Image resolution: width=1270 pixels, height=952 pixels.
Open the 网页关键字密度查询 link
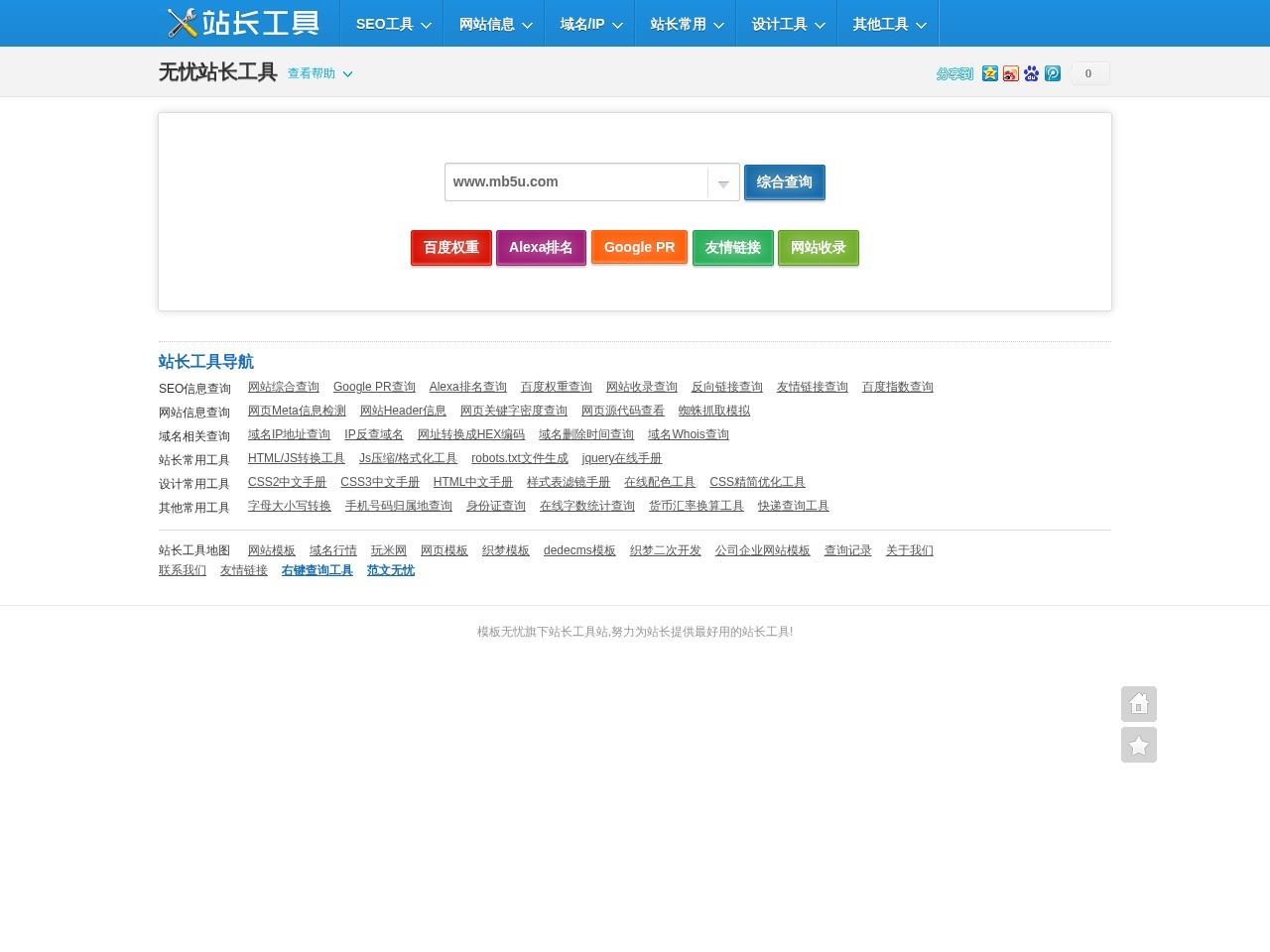[x=514, y=411]
